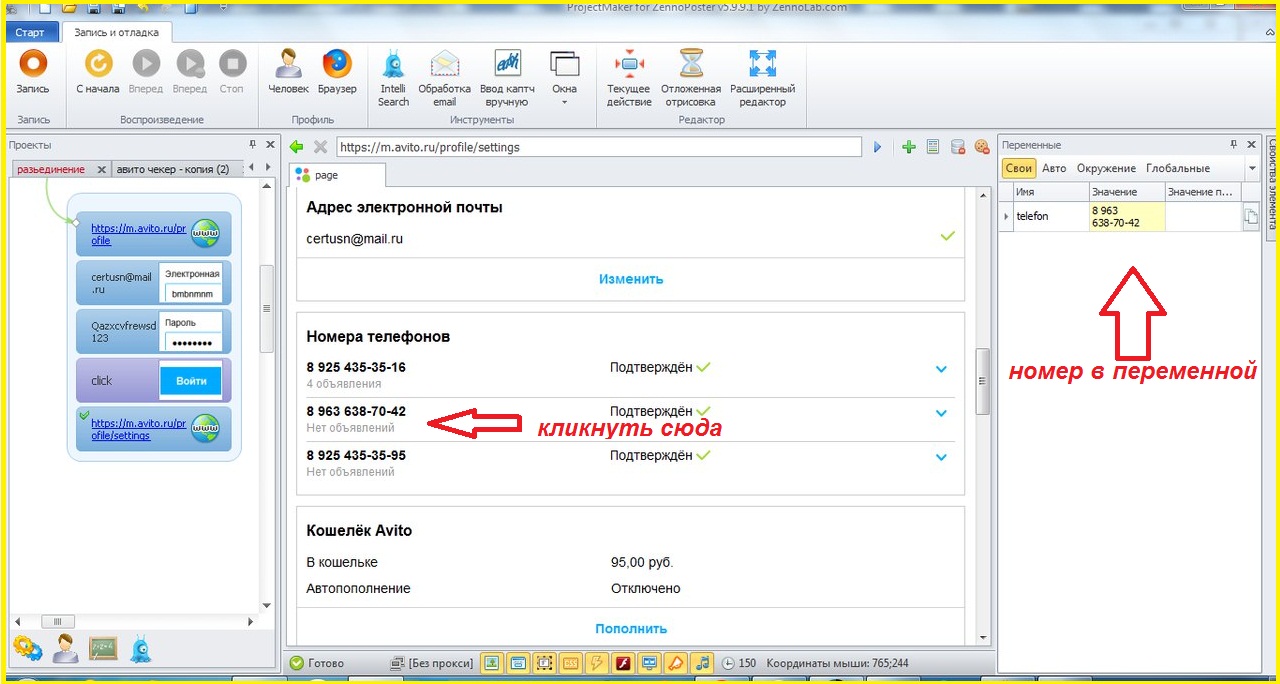This screenshot has height=684, width=1280.
Task: Click the browser back green arrow
Action: coord(296,147)
